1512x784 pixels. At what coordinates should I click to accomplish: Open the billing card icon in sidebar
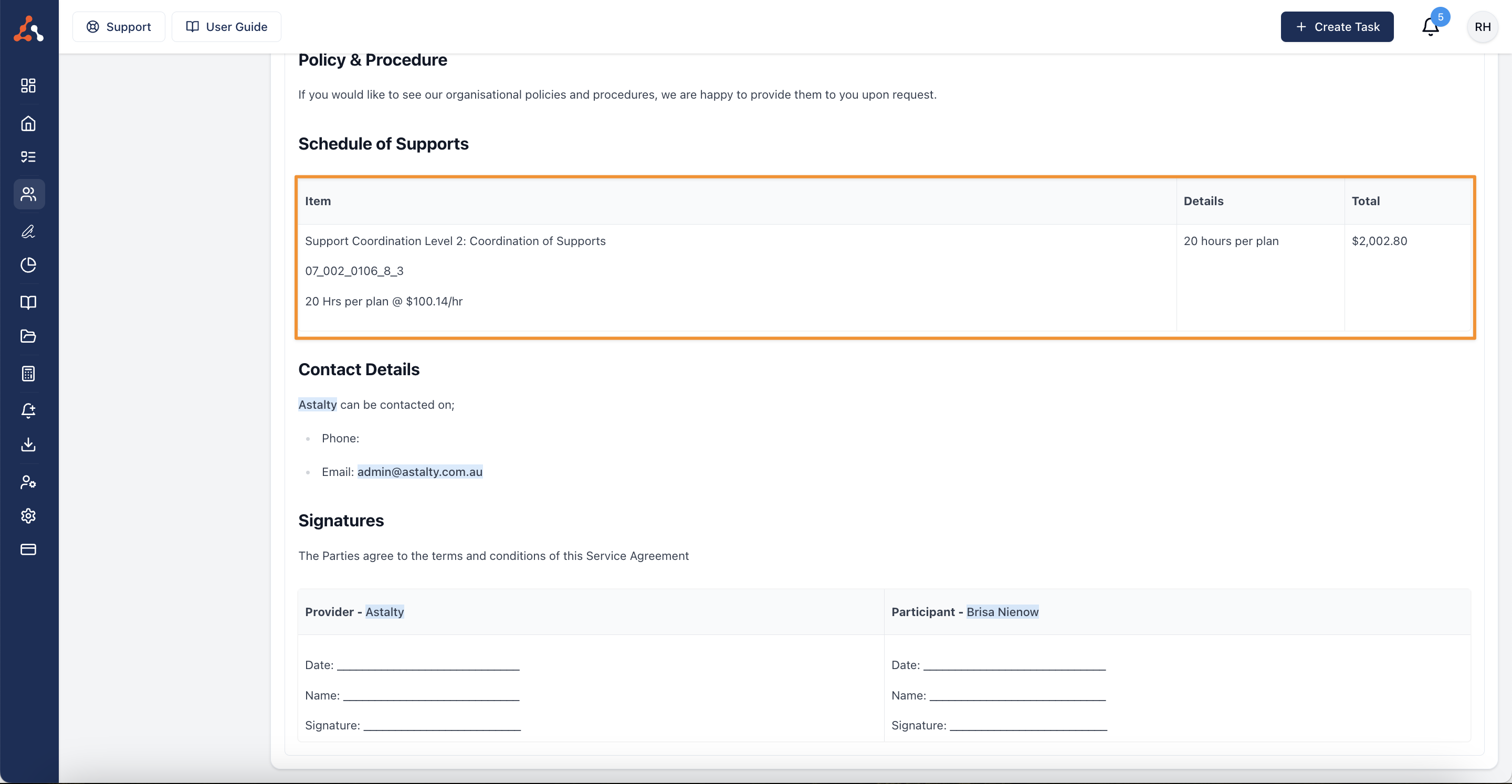[28, 549]
